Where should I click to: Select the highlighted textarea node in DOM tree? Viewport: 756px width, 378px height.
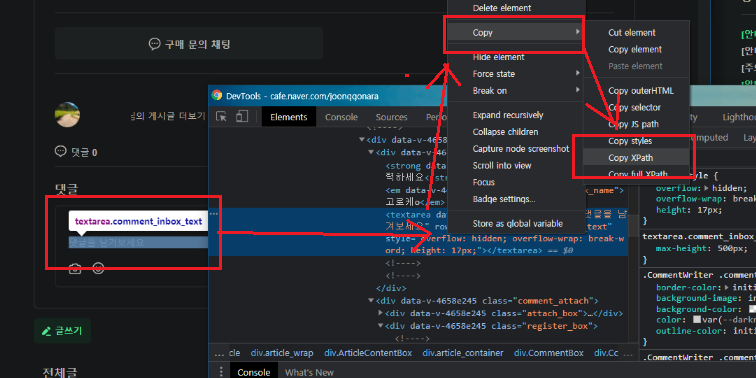pyautogui.click(x=419, y=232)
